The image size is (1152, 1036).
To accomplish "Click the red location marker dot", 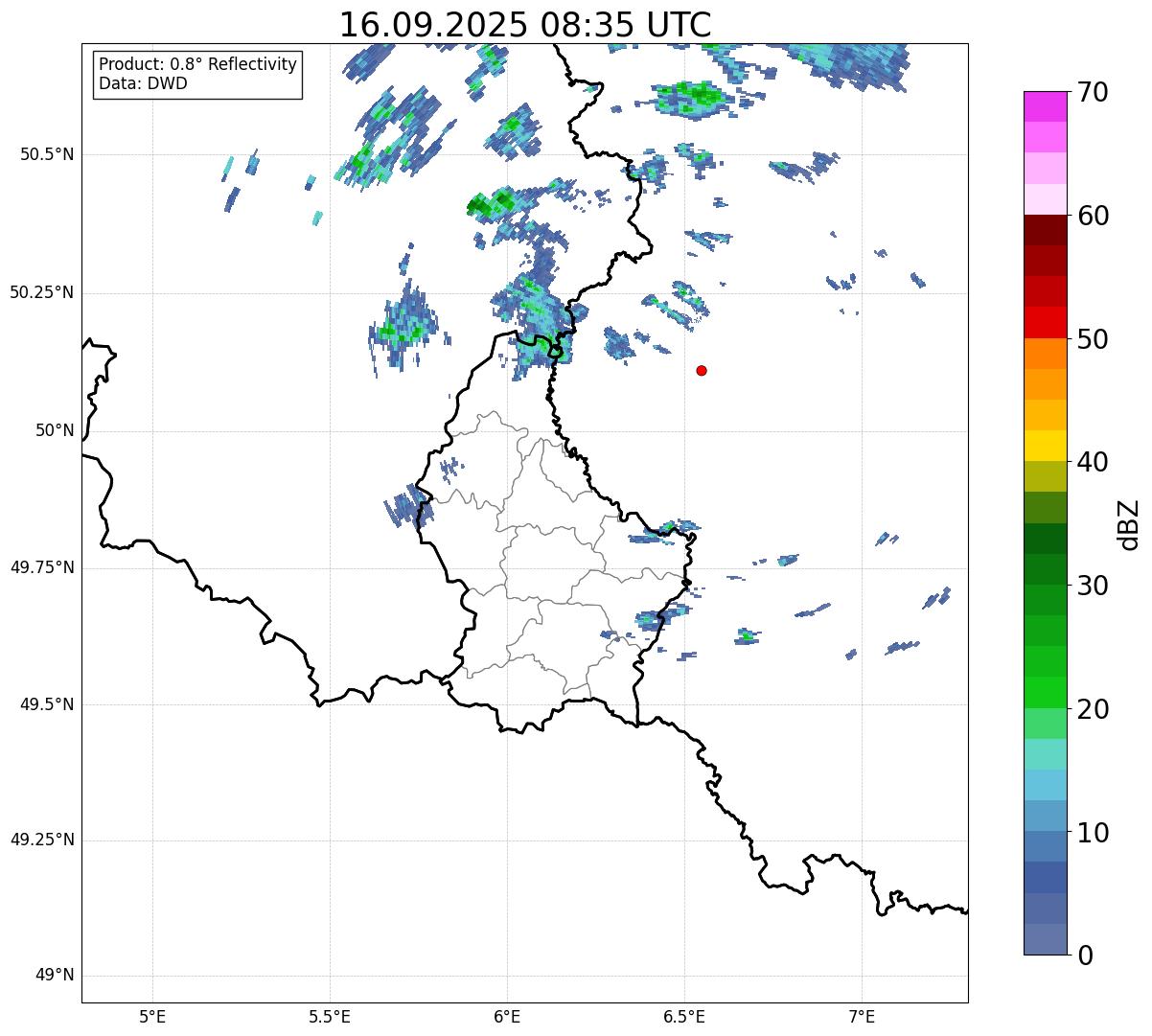I will 702,371.
